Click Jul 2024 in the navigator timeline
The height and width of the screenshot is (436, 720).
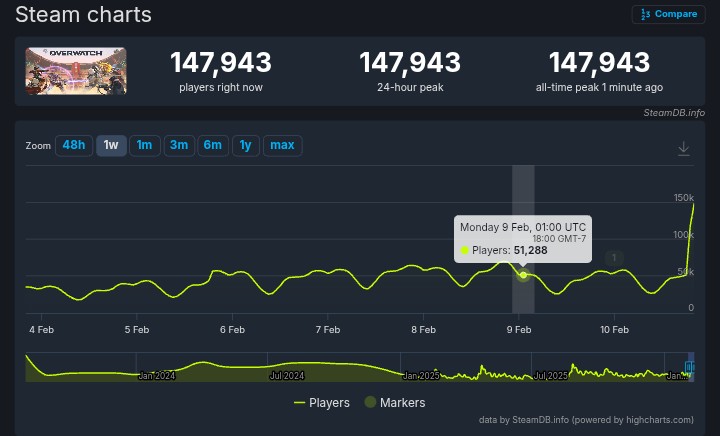click(287, 375)
